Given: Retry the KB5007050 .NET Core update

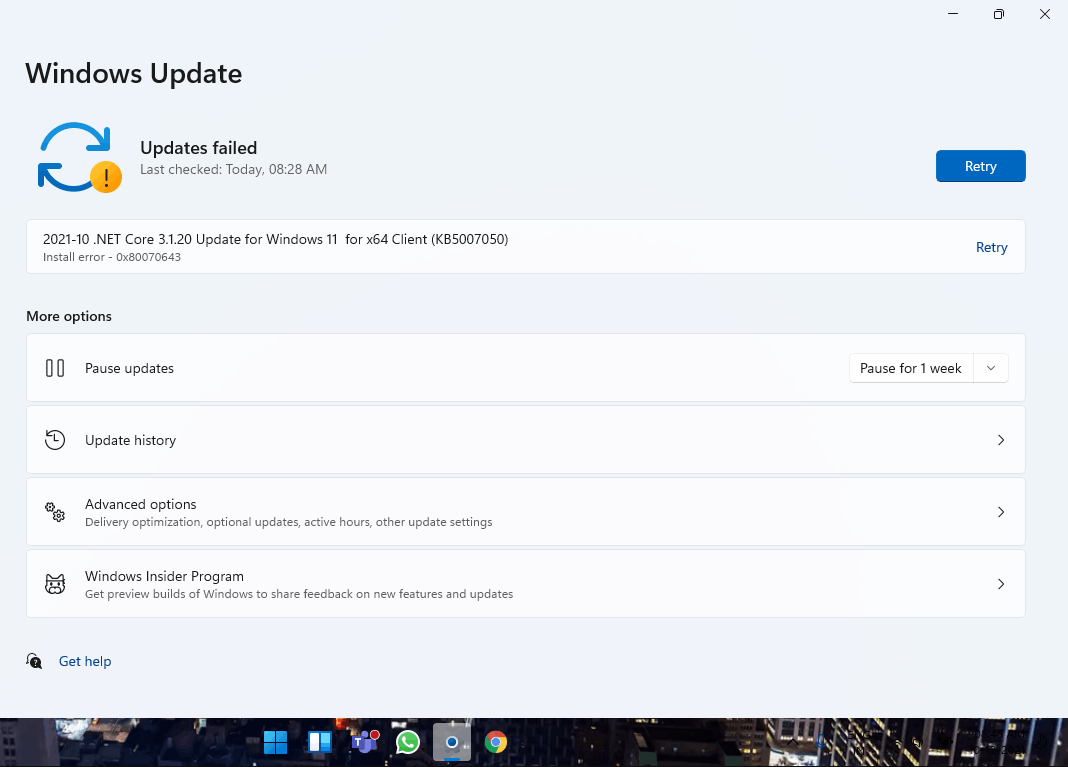Looking at the screenshot, I should 991,247.
